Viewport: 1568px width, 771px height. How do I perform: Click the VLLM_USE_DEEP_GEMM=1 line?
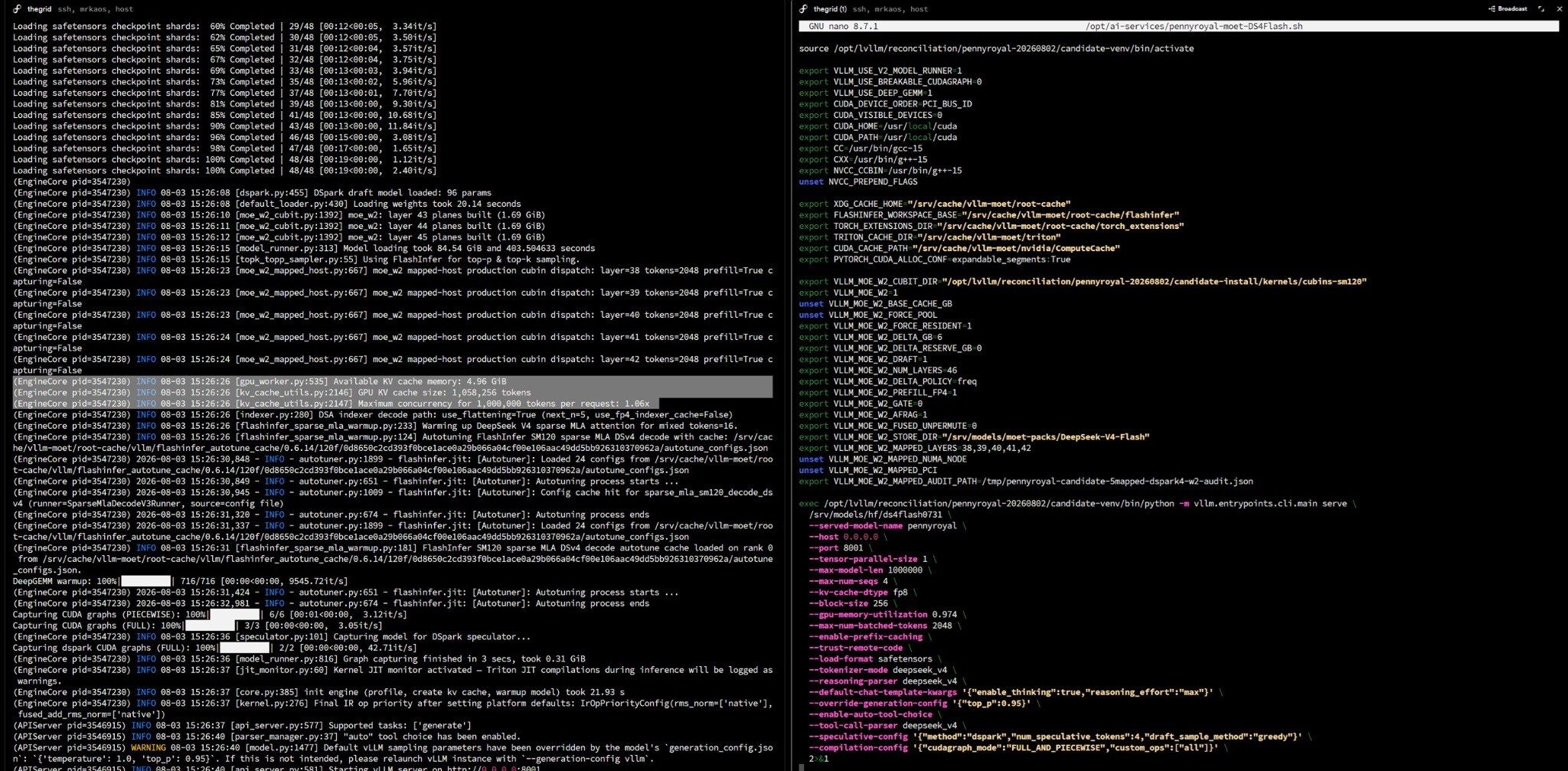pos(865,93)
